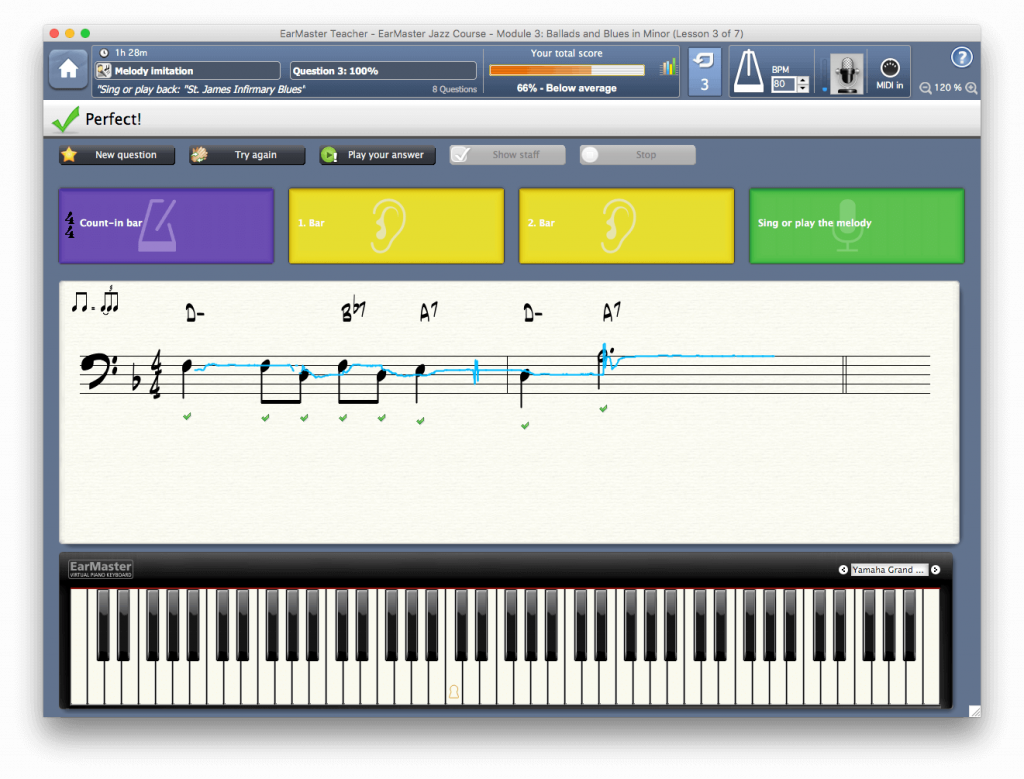The height and width of the screenshot is (779, 1024).
Task: Open the Yamaha Grand instrument selector
Action: pos(889,570)
